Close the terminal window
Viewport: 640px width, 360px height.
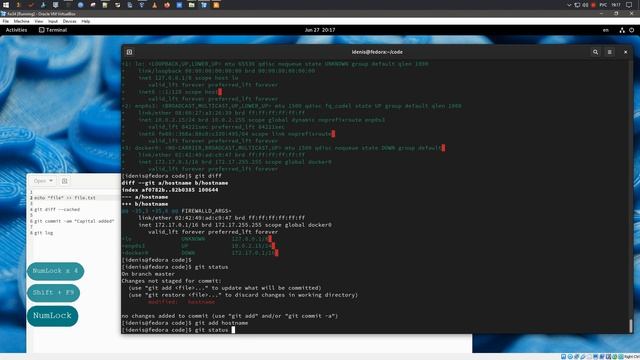[x=625, y=52]
